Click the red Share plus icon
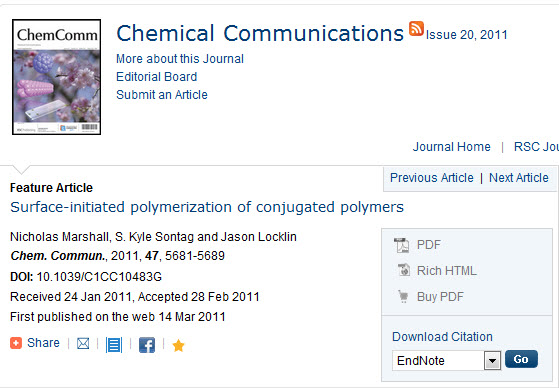 16,343
